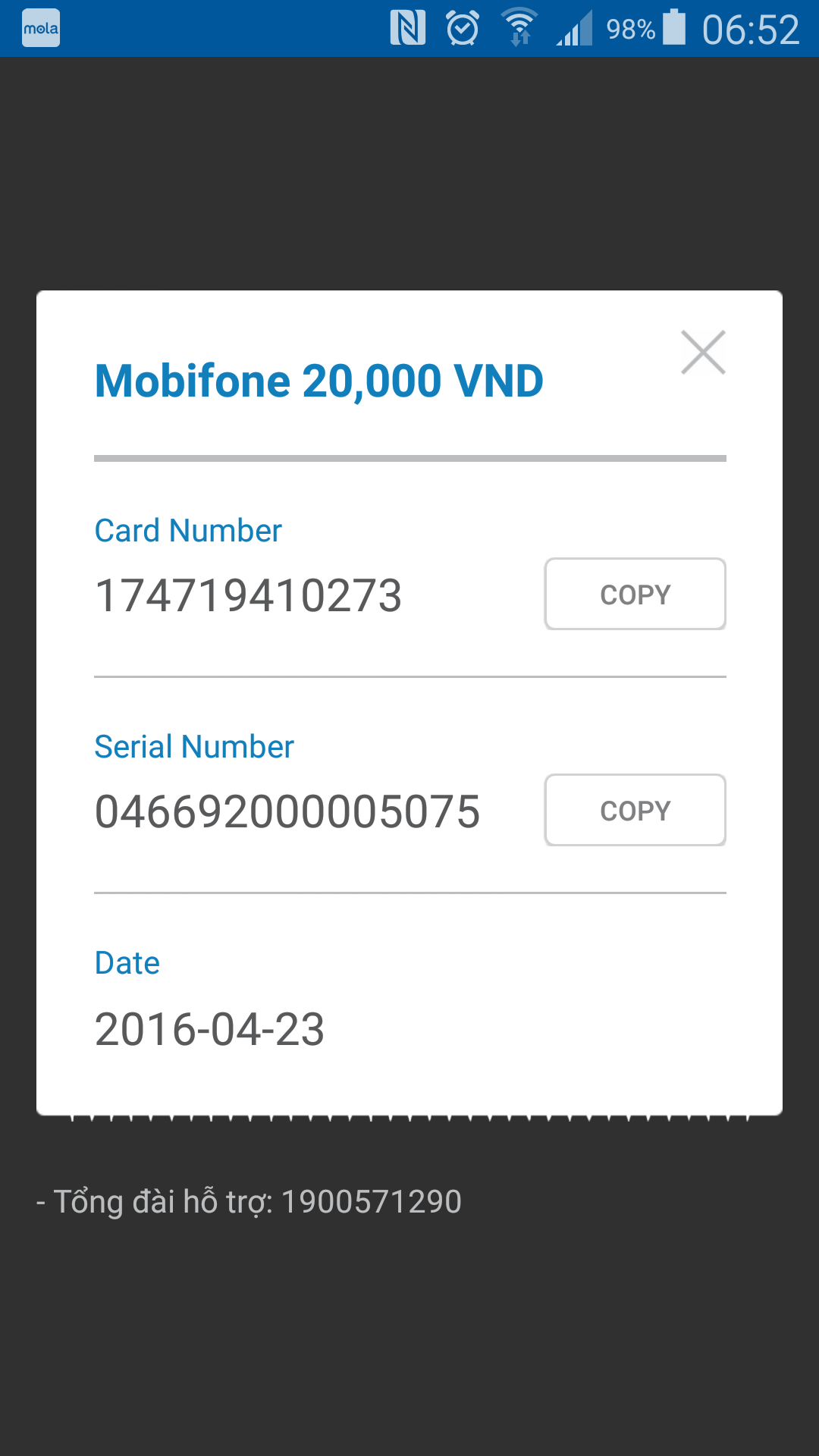The width and height of the screenshot is (819, 1456).
Task: Copy the card number
Action: (635, 595)
